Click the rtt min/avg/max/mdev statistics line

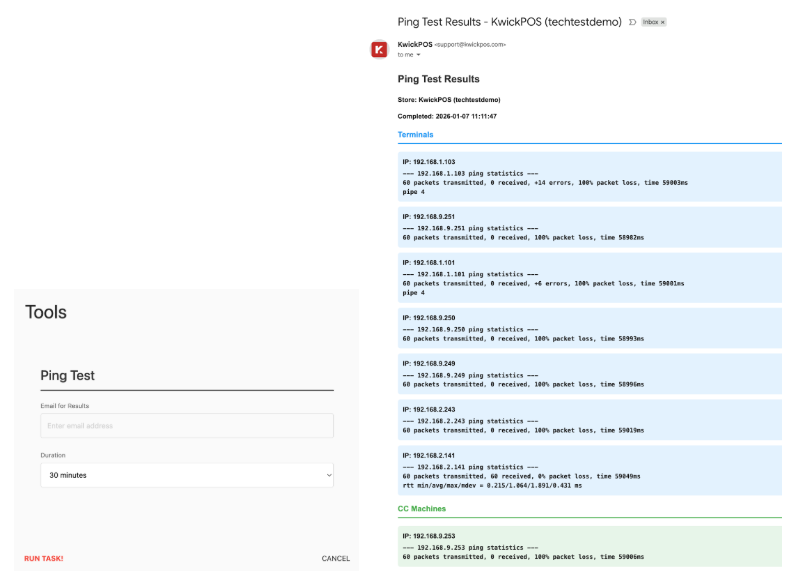point(492,485)
